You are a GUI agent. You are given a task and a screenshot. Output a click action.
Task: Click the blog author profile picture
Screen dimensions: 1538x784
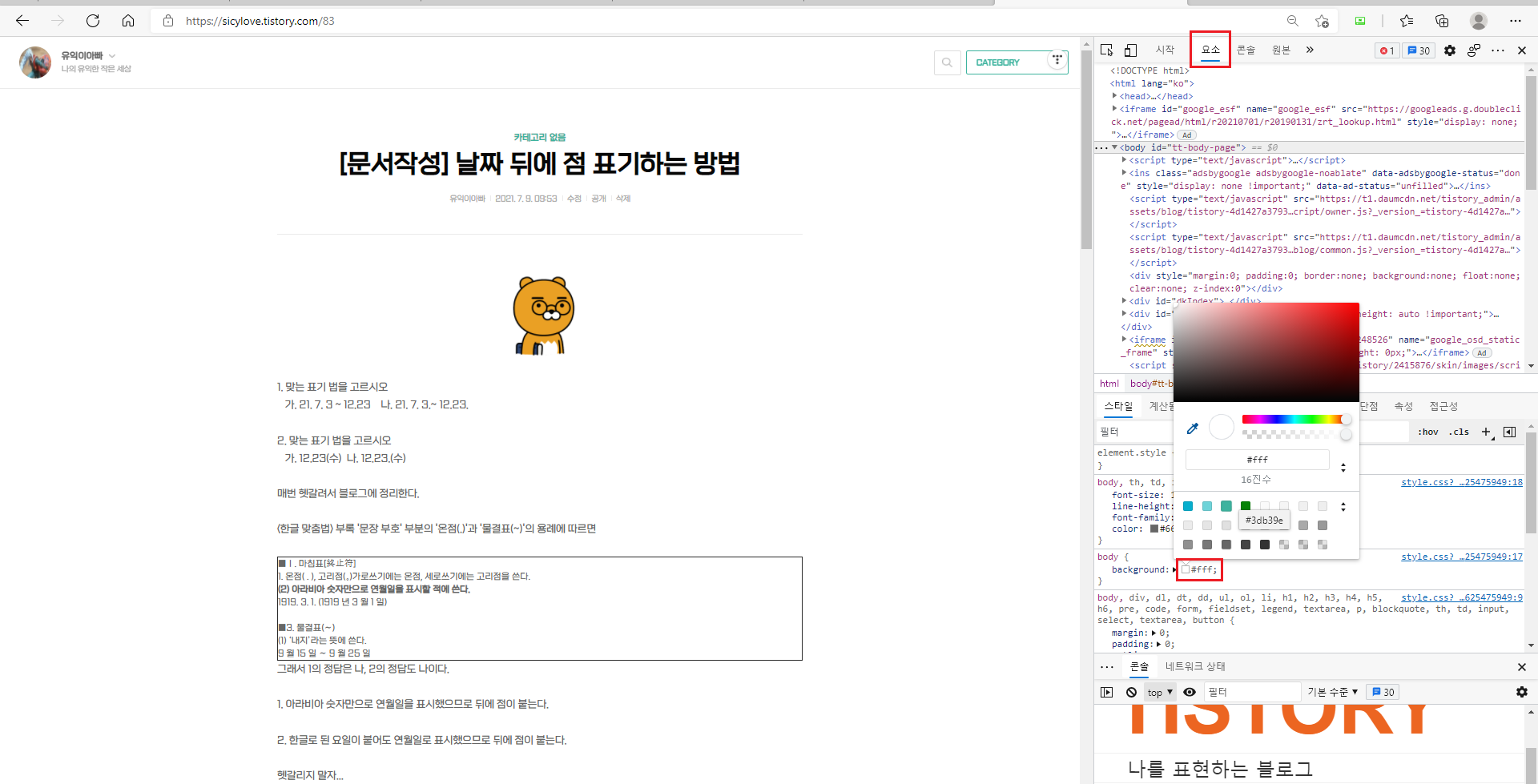point(35,62)
